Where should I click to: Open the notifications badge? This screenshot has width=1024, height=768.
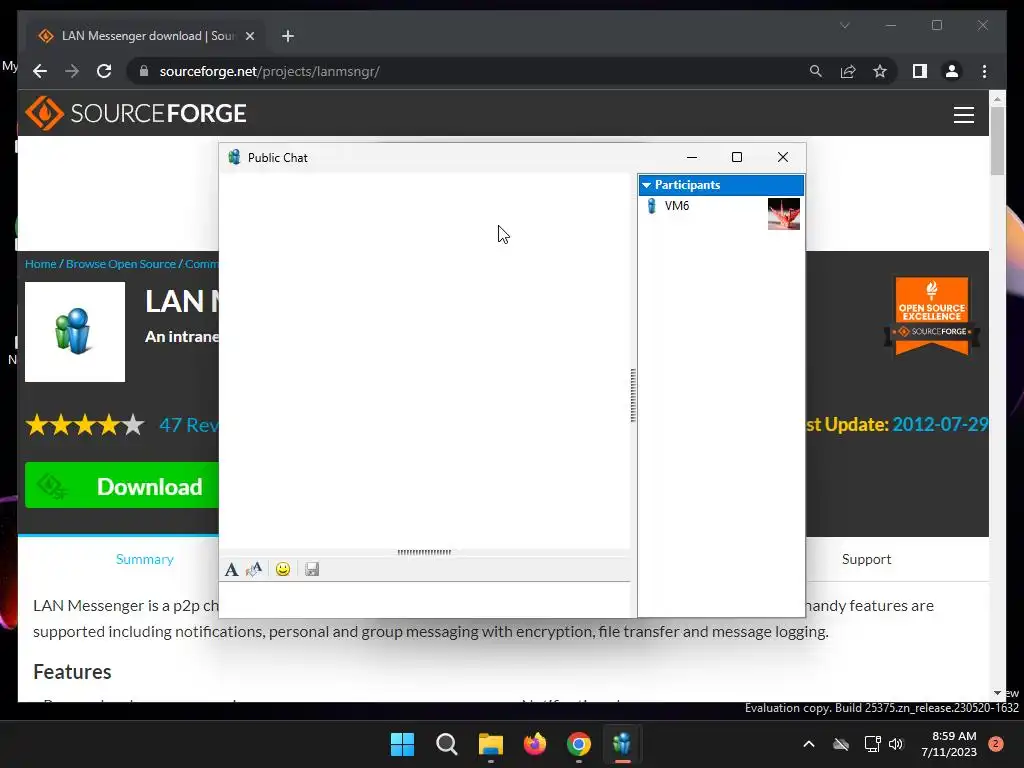coord(996,744)
